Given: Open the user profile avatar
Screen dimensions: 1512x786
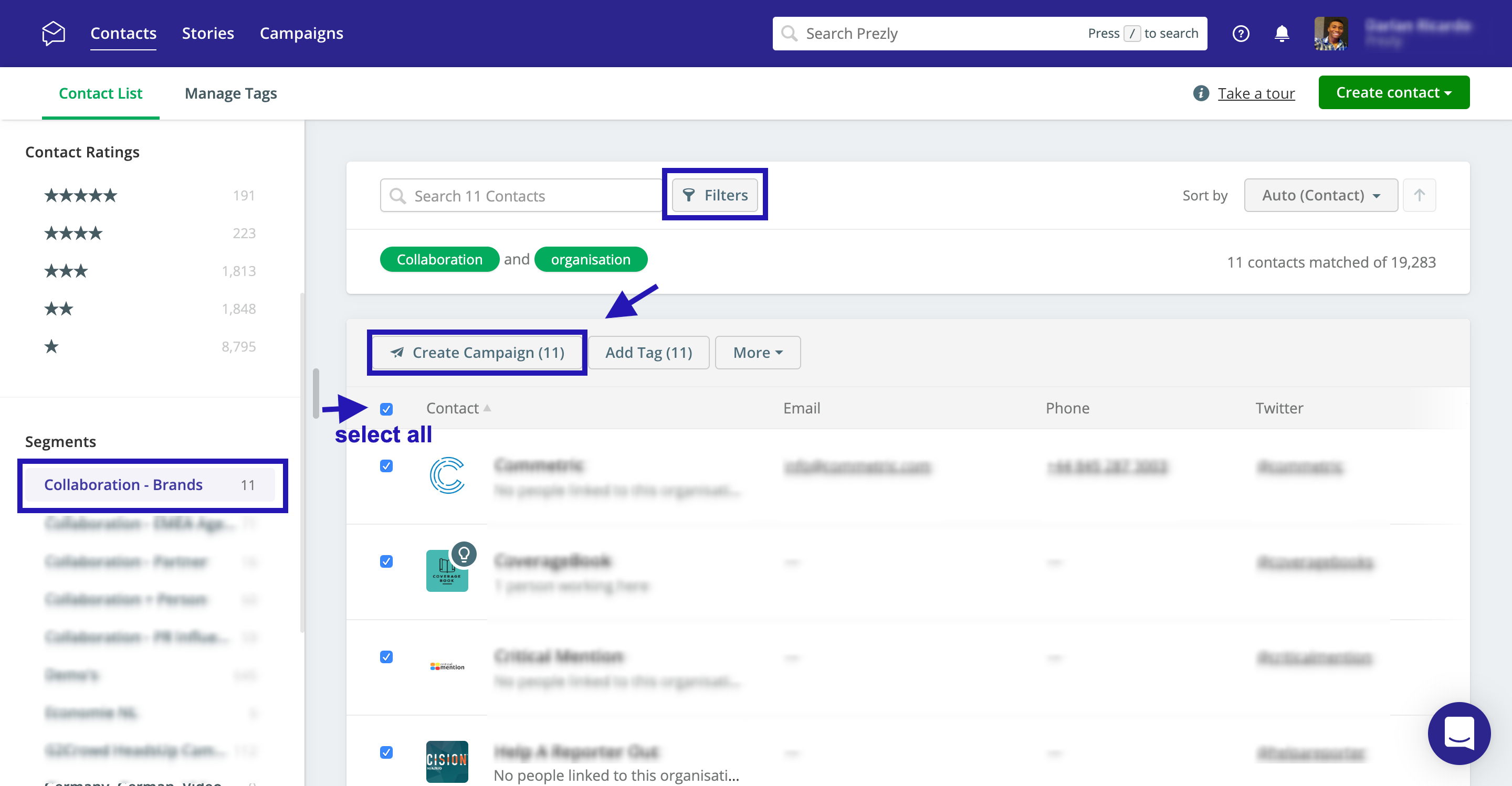Looking at the screenshot, I should click(x=1331, y=34).
